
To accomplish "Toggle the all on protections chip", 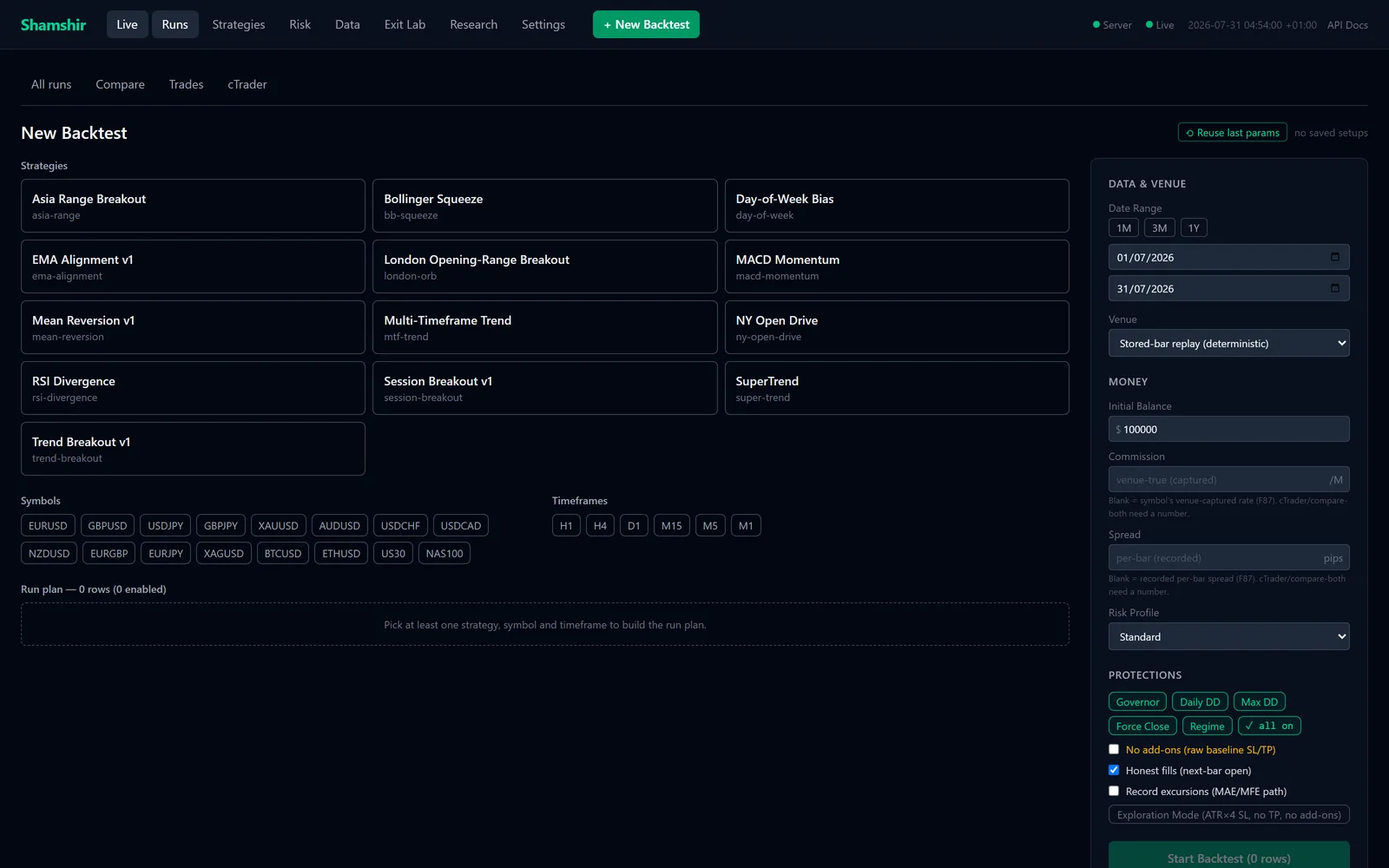I will click(1269, 726).
